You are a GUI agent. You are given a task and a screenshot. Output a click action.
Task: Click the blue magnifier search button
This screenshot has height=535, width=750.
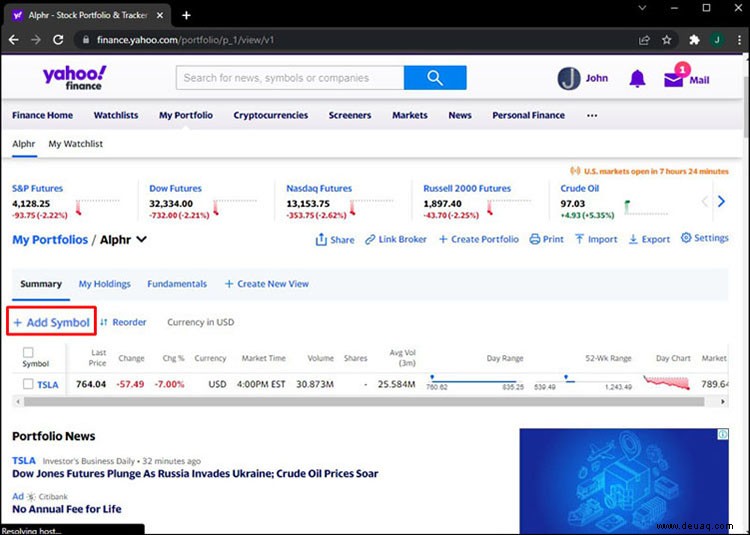tap(435, 77)
